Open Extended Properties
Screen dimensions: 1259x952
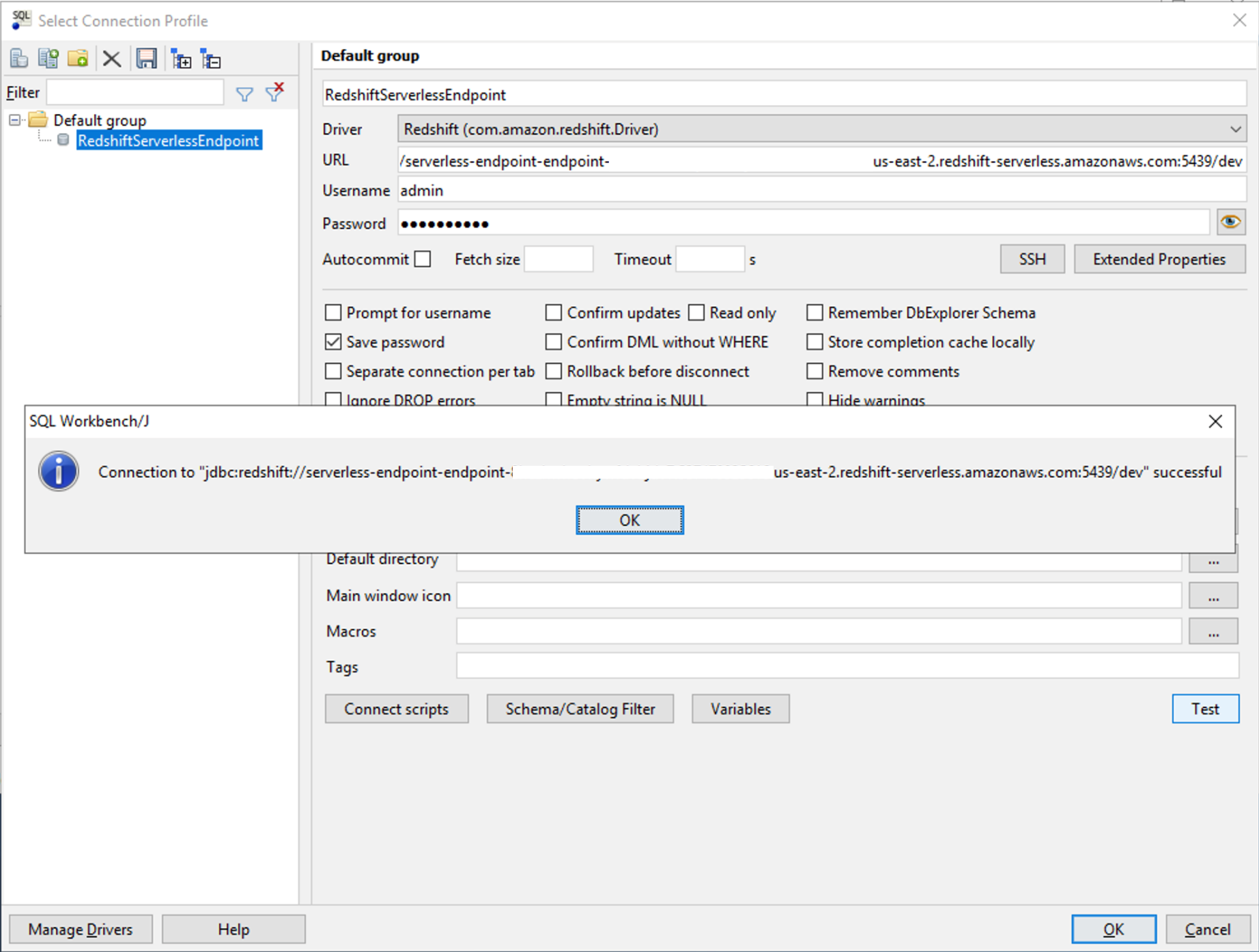(1159, 260)
